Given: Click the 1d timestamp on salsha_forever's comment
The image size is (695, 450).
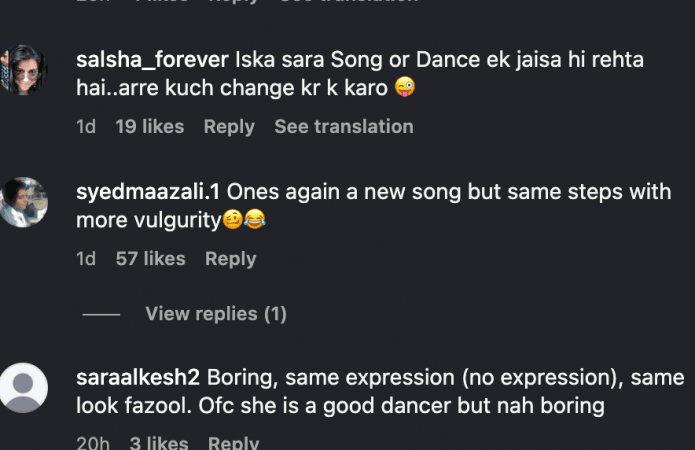Looking at the screenshot, I should (x=86, y=127).
